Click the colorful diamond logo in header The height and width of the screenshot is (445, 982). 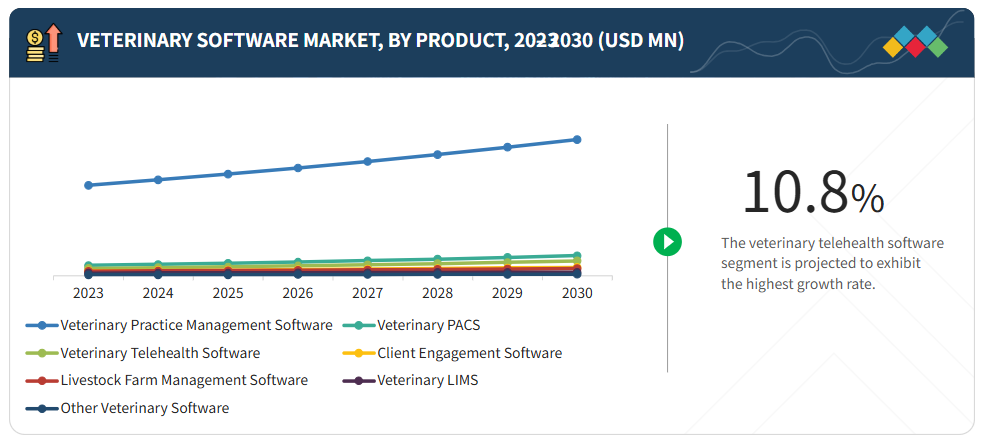pyautogui.click(x=916, y=42)
